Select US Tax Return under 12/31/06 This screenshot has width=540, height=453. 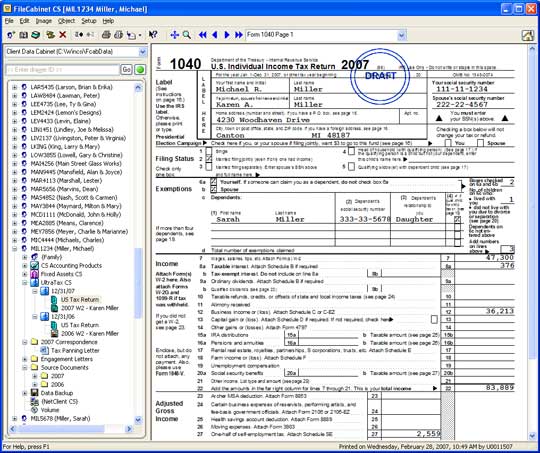tap(80, 325)
